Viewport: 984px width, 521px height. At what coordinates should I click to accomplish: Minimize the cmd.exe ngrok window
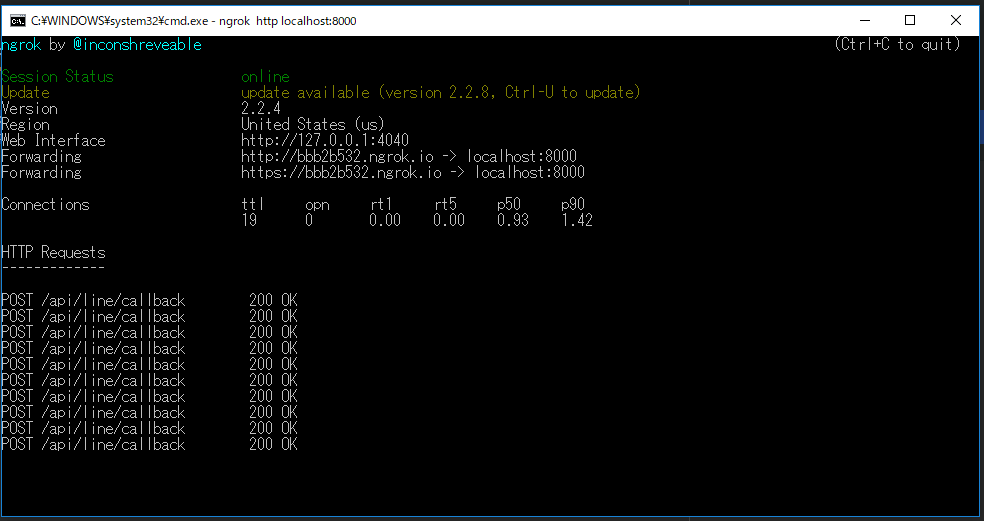[x=865, y=21]
